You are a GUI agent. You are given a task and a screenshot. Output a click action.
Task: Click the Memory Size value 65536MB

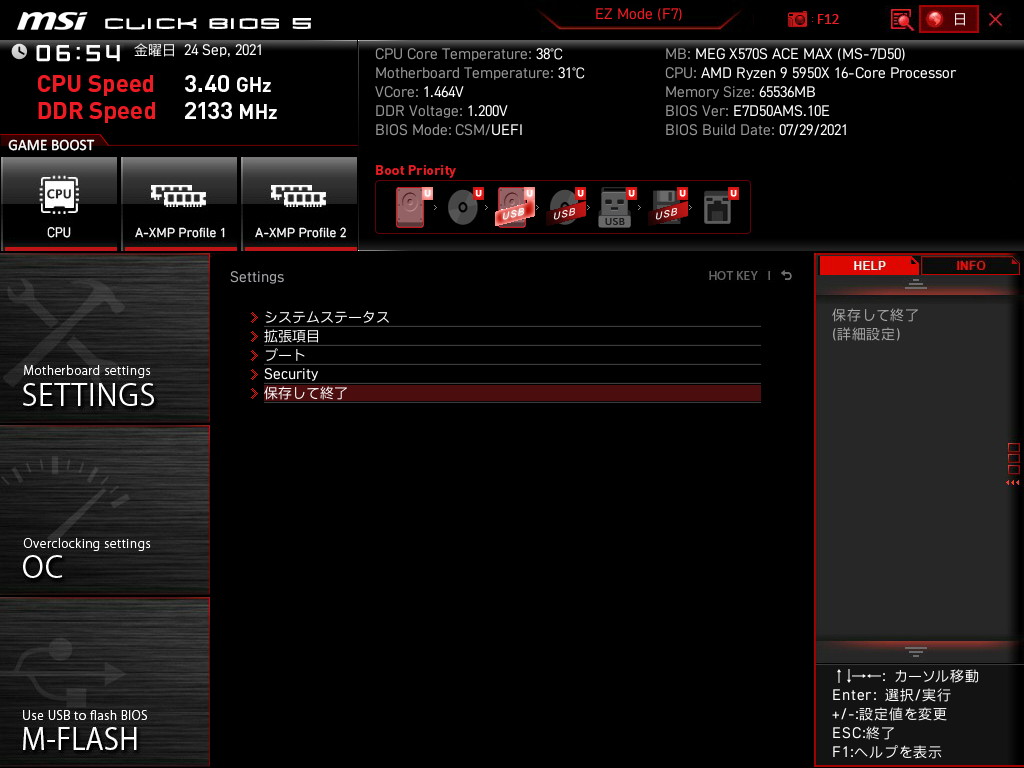(x=787, y=92)
